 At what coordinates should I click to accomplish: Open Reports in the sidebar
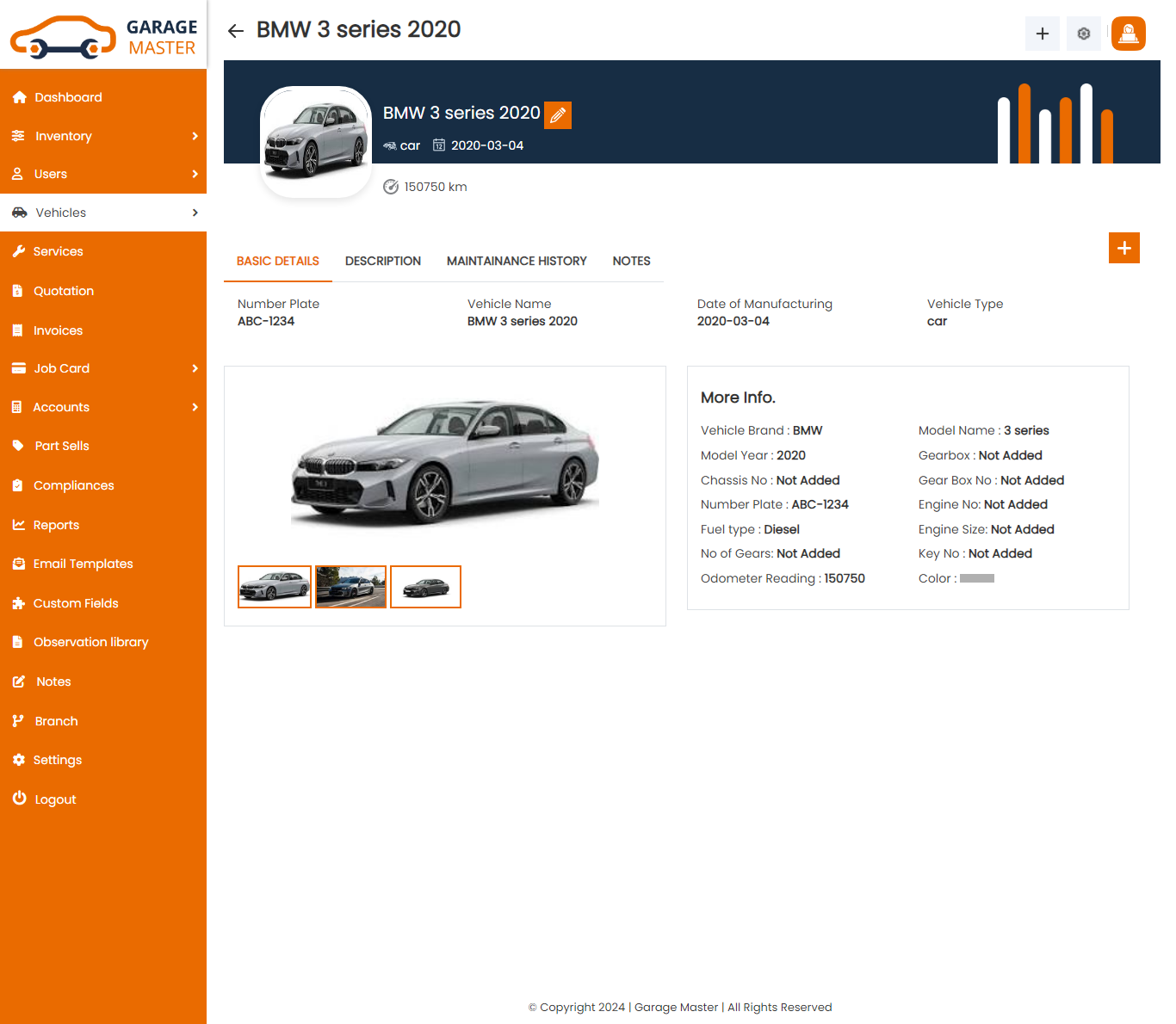(56, 525)
